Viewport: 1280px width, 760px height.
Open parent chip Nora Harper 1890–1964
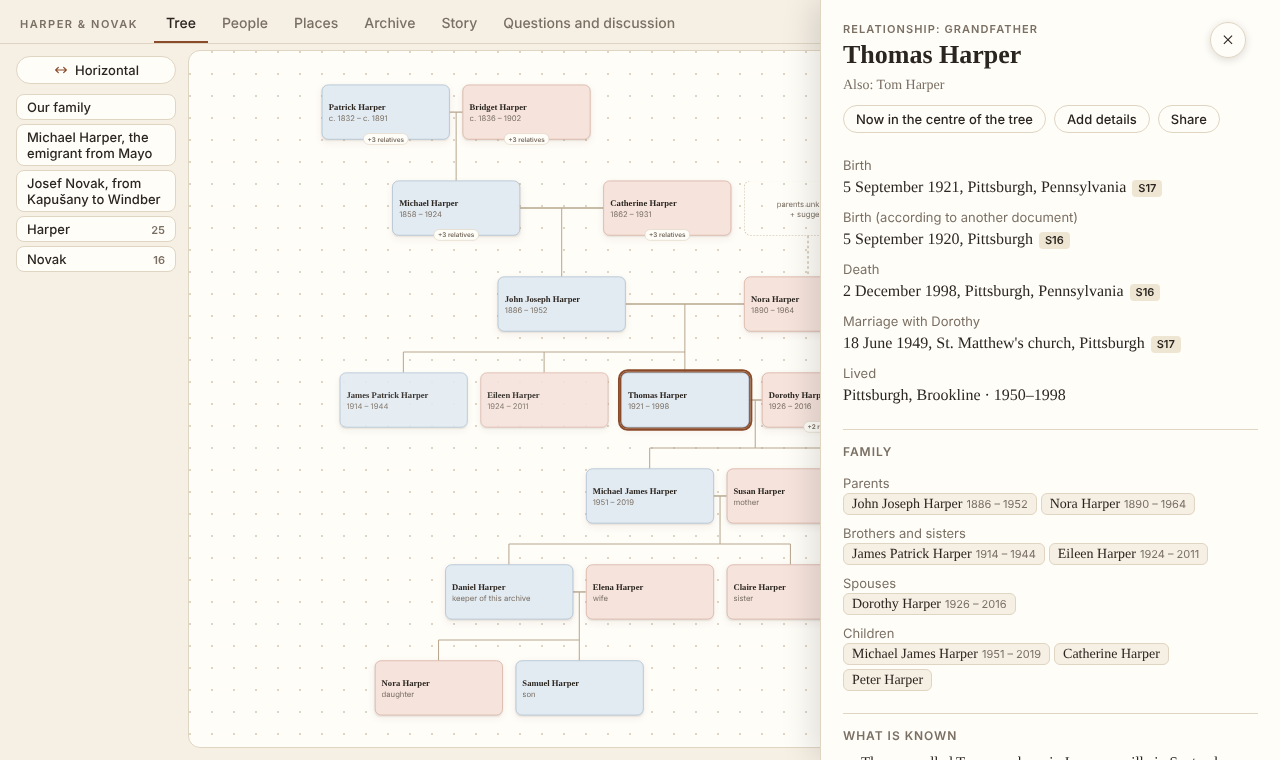pyautogui.click(x=1118, y=504)
